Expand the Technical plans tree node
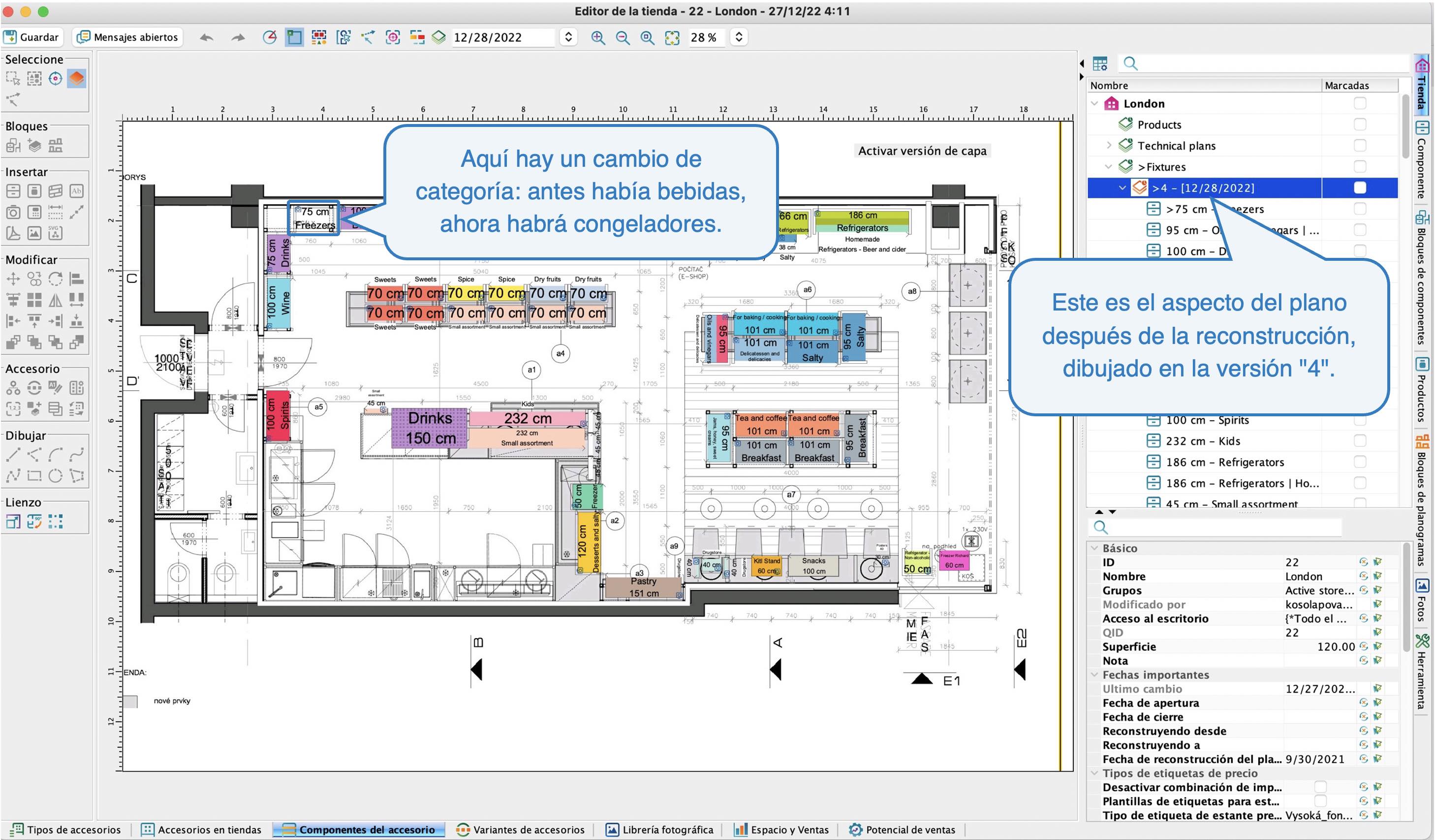This screenshot has width=1435, height=840. coord(1109,146)
